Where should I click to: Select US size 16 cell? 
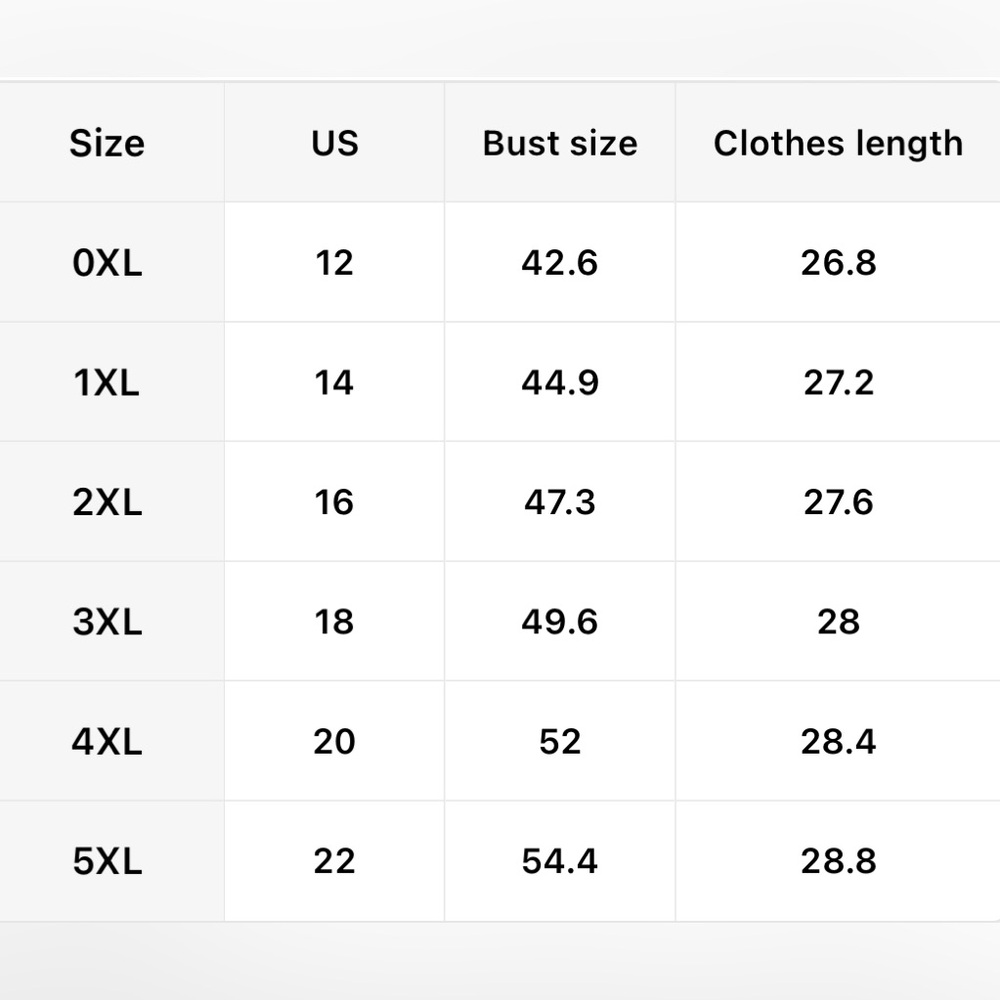click(x=335, y=502)
